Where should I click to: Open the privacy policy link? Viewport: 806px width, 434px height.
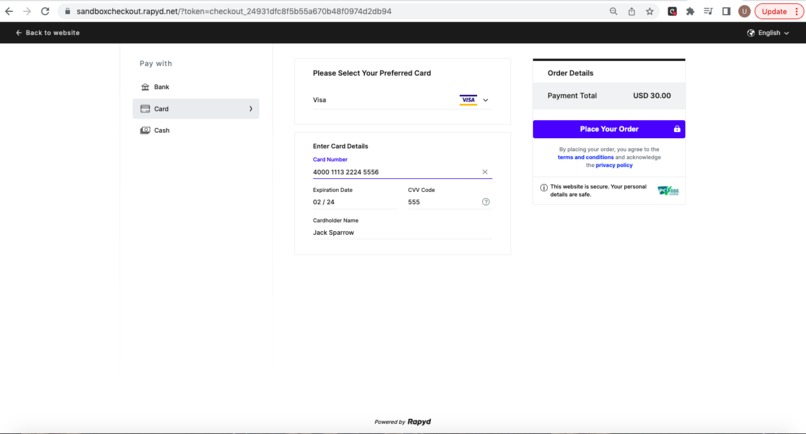point(614,166)
